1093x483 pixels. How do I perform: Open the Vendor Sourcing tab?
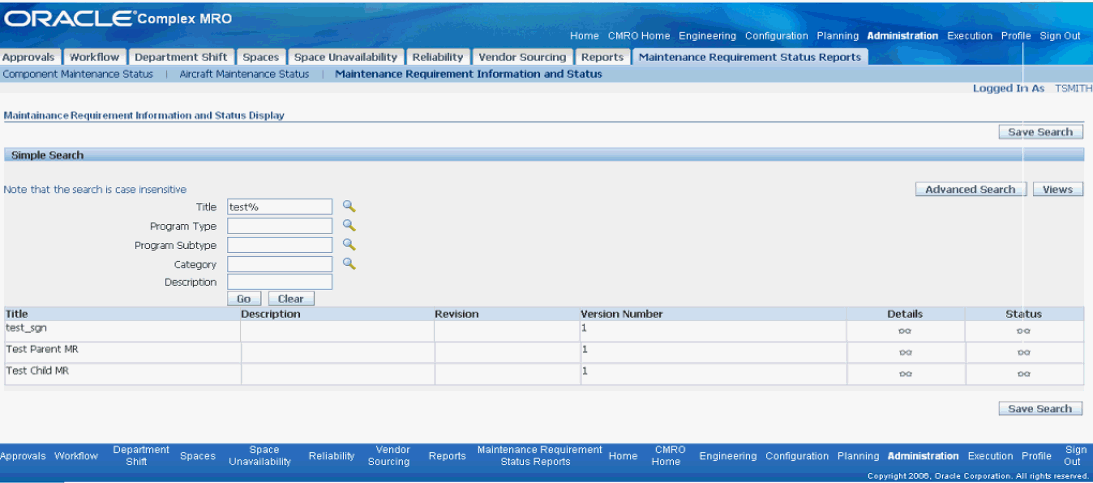click(x=522, y=57)
